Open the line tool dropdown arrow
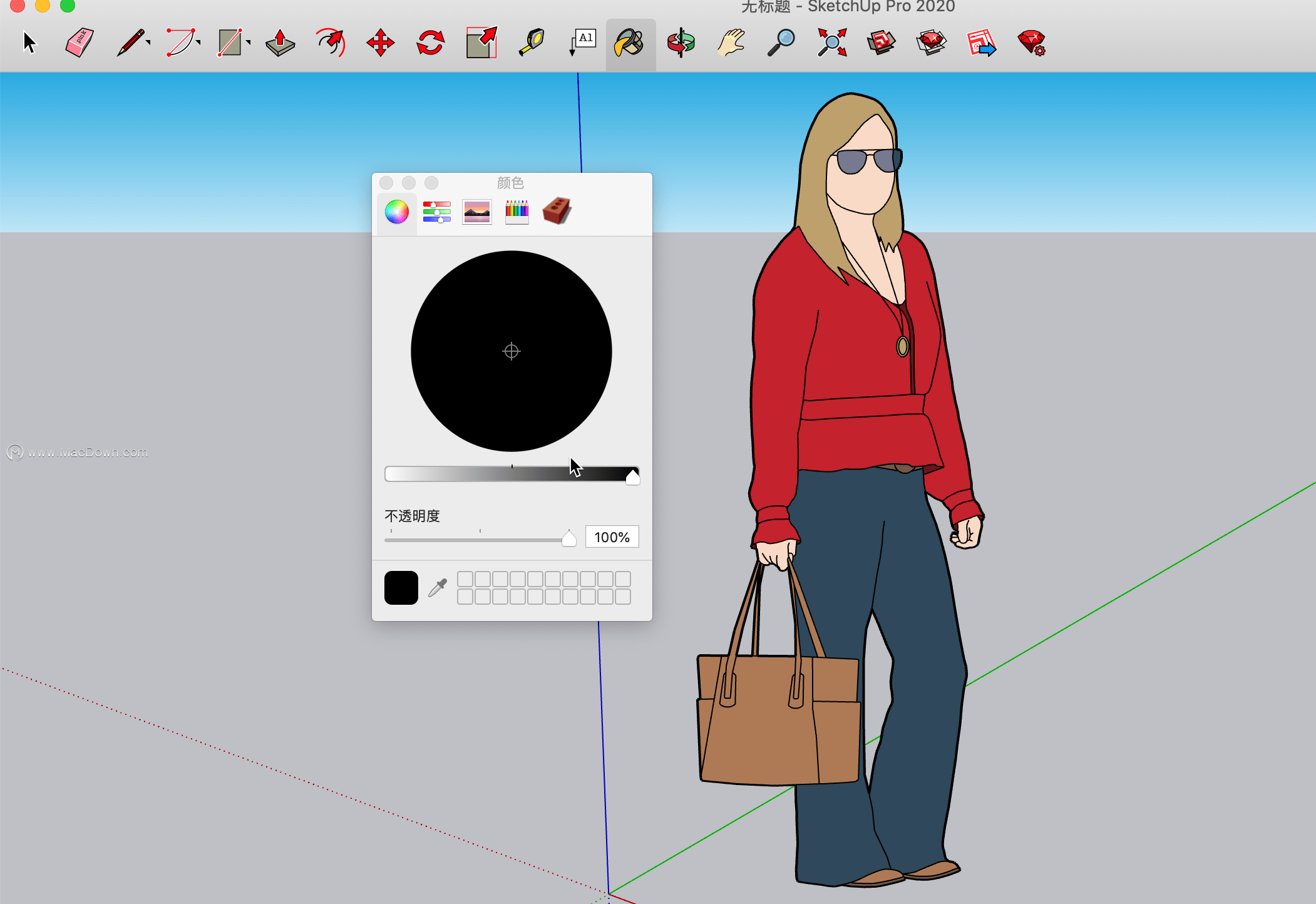Screen dimensions: 1316x904 148,43
